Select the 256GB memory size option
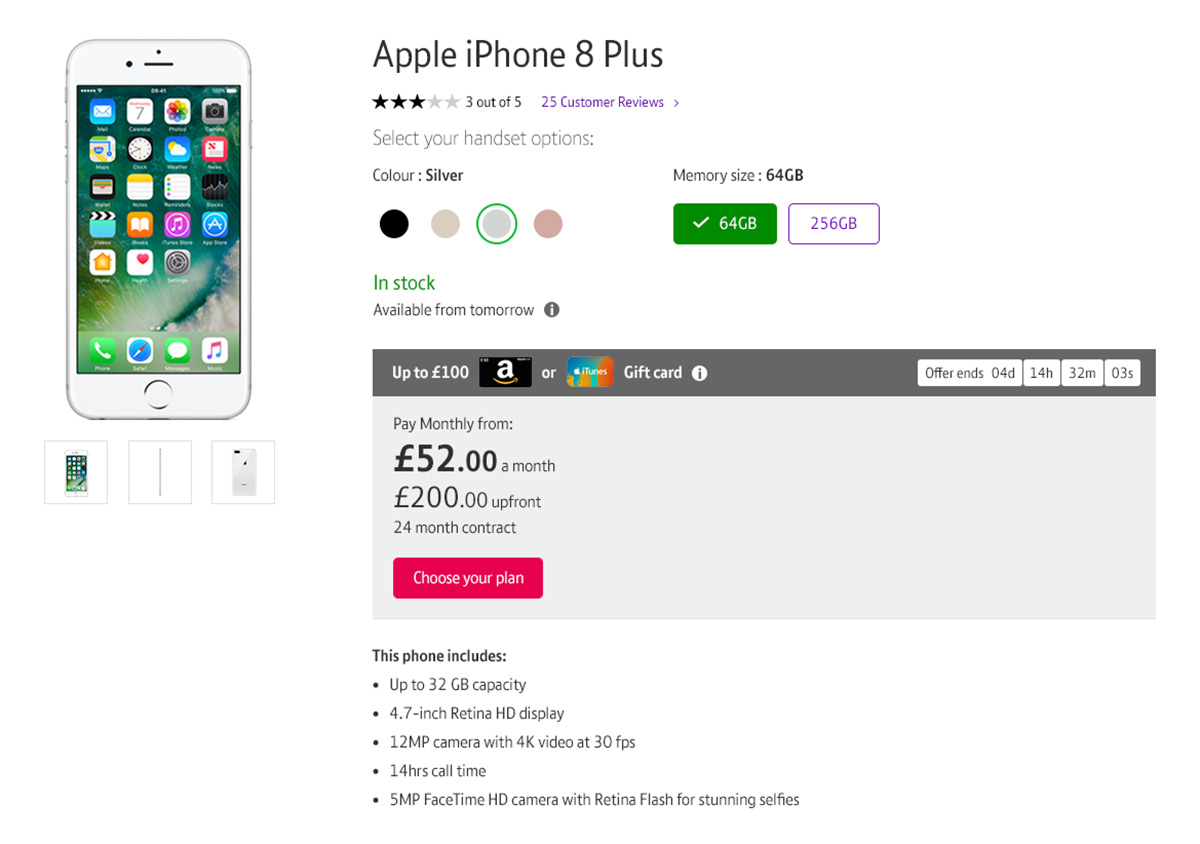This screenshot has height=844, width=1200. 834,224
